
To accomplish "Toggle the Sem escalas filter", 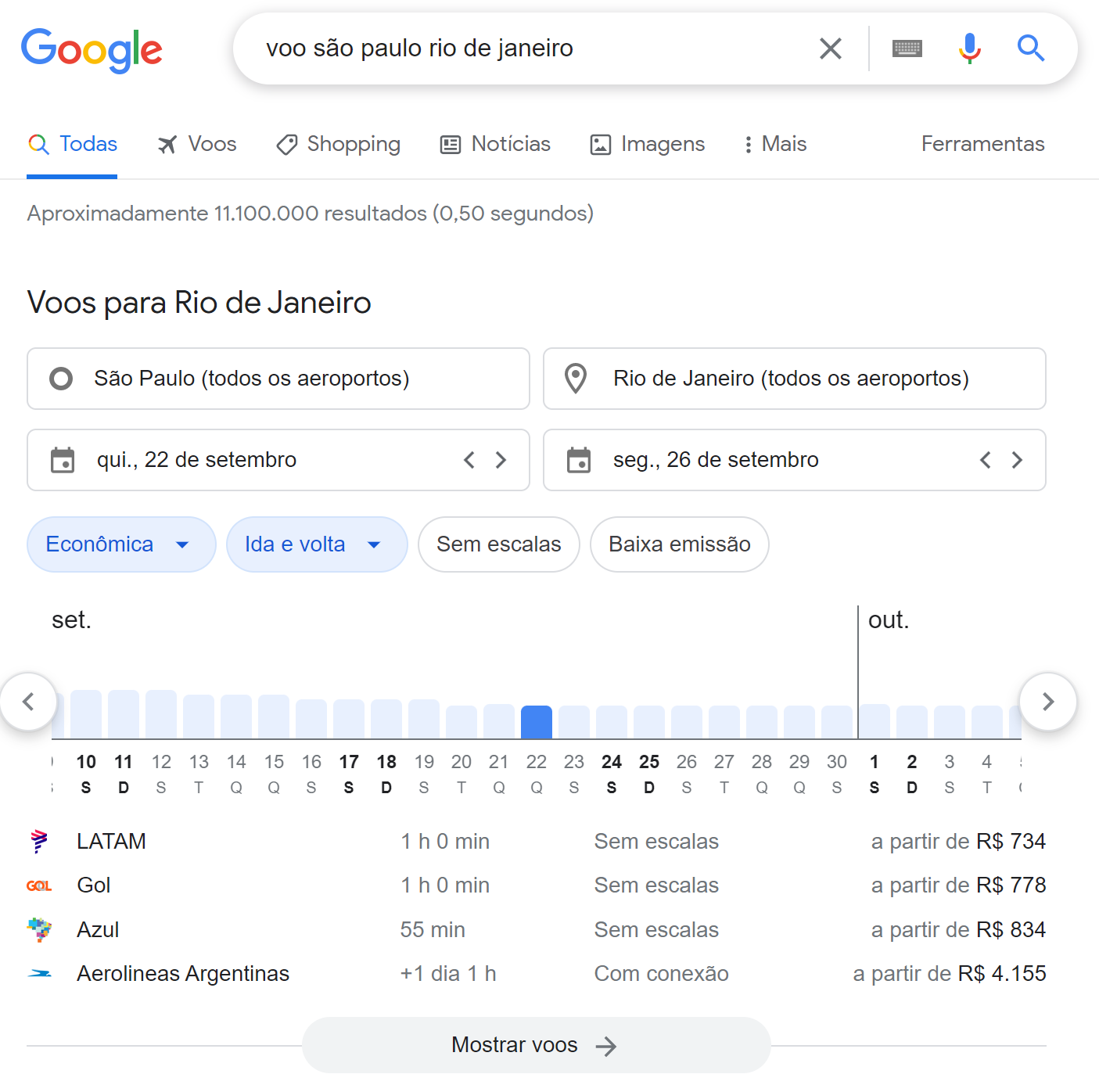I will tap(499, 544).
